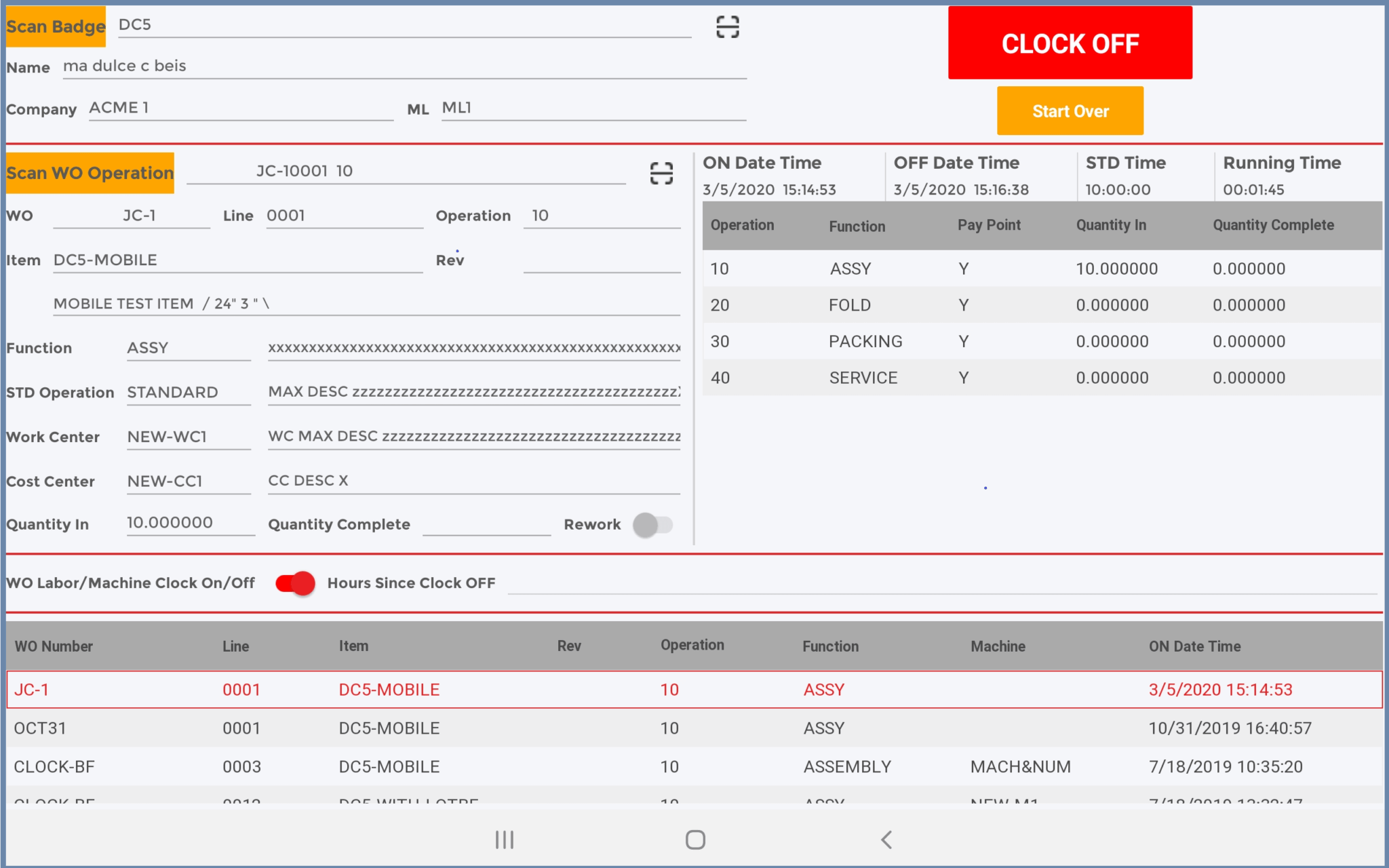Tap the Scan Badge barcode scanner icon
Image resolution: width=1389 pixels, height=868 pixels.
pyautogui.click(x=727, y=27)
